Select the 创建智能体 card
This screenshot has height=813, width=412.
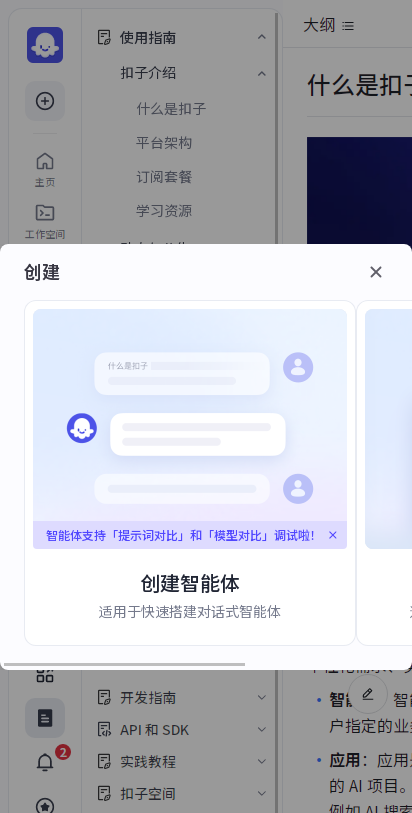point(190,473)
